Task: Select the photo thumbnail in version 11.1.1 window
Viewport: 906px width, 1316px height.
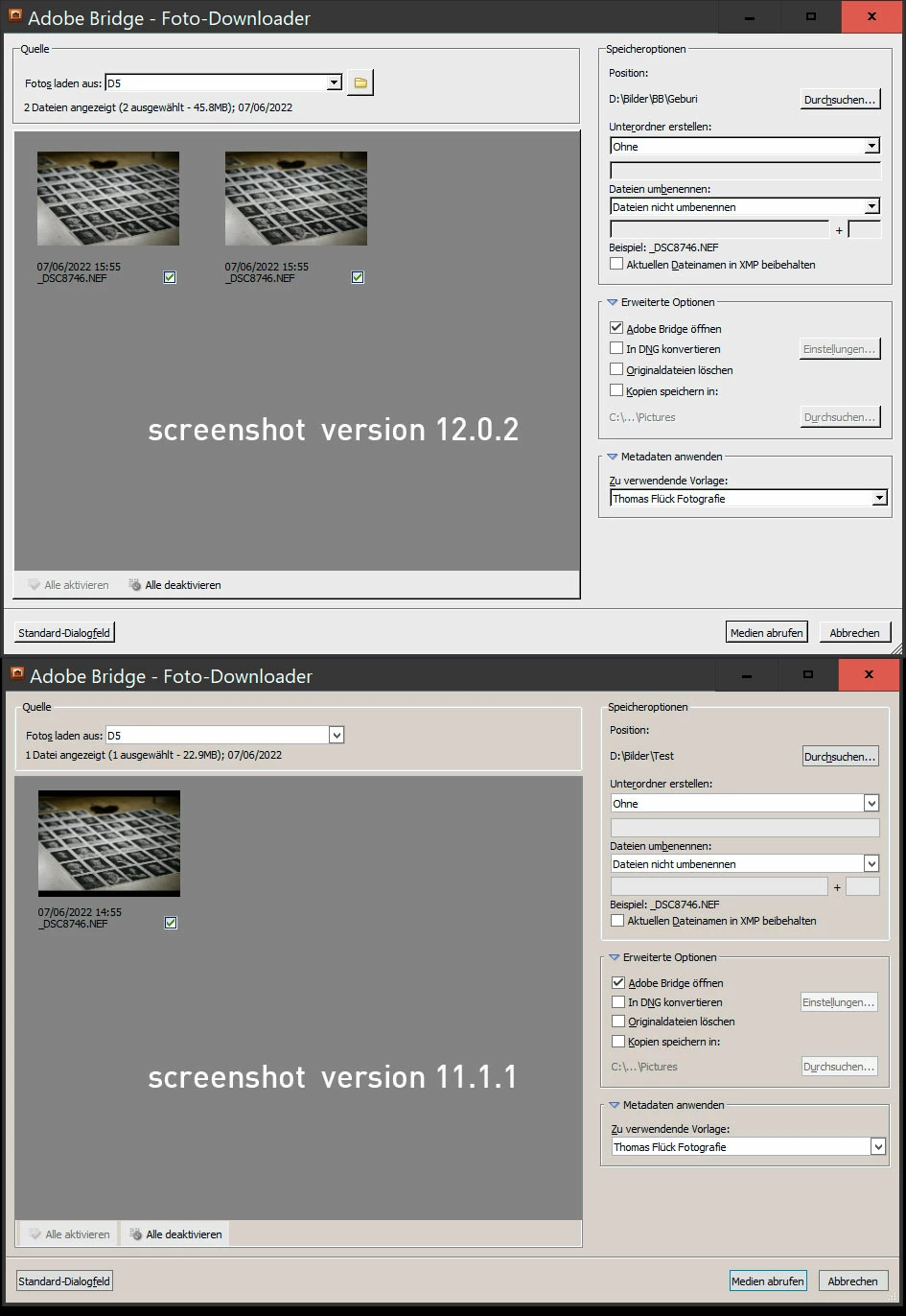Action: pos(109,843)
